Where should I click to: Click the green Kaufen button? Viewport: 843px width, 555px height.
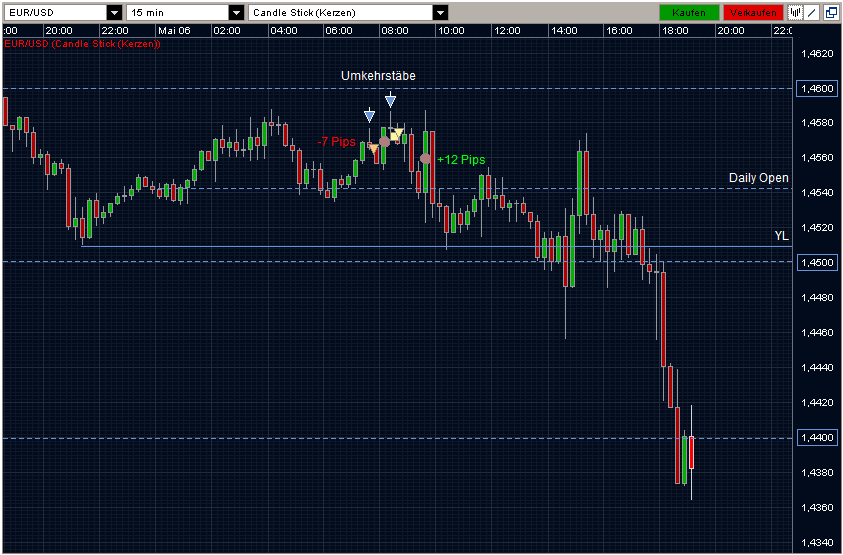[x=689, y=12]
